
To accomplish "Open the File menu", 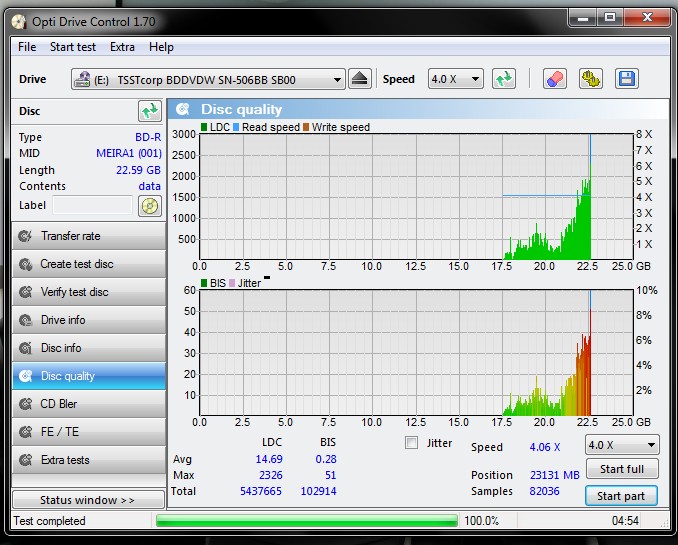I will point(27,47).
